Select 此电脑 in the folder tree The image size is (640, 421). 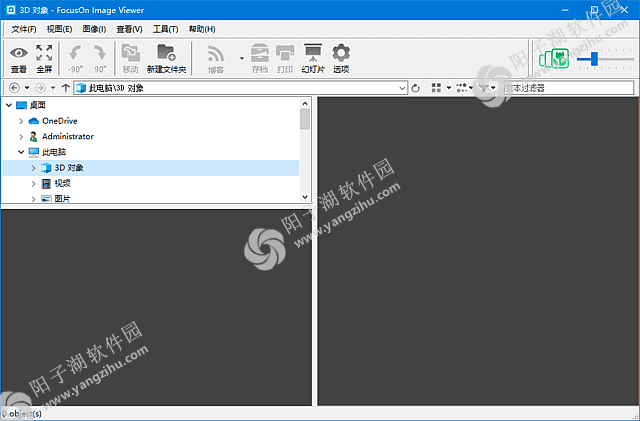(54, 152)
